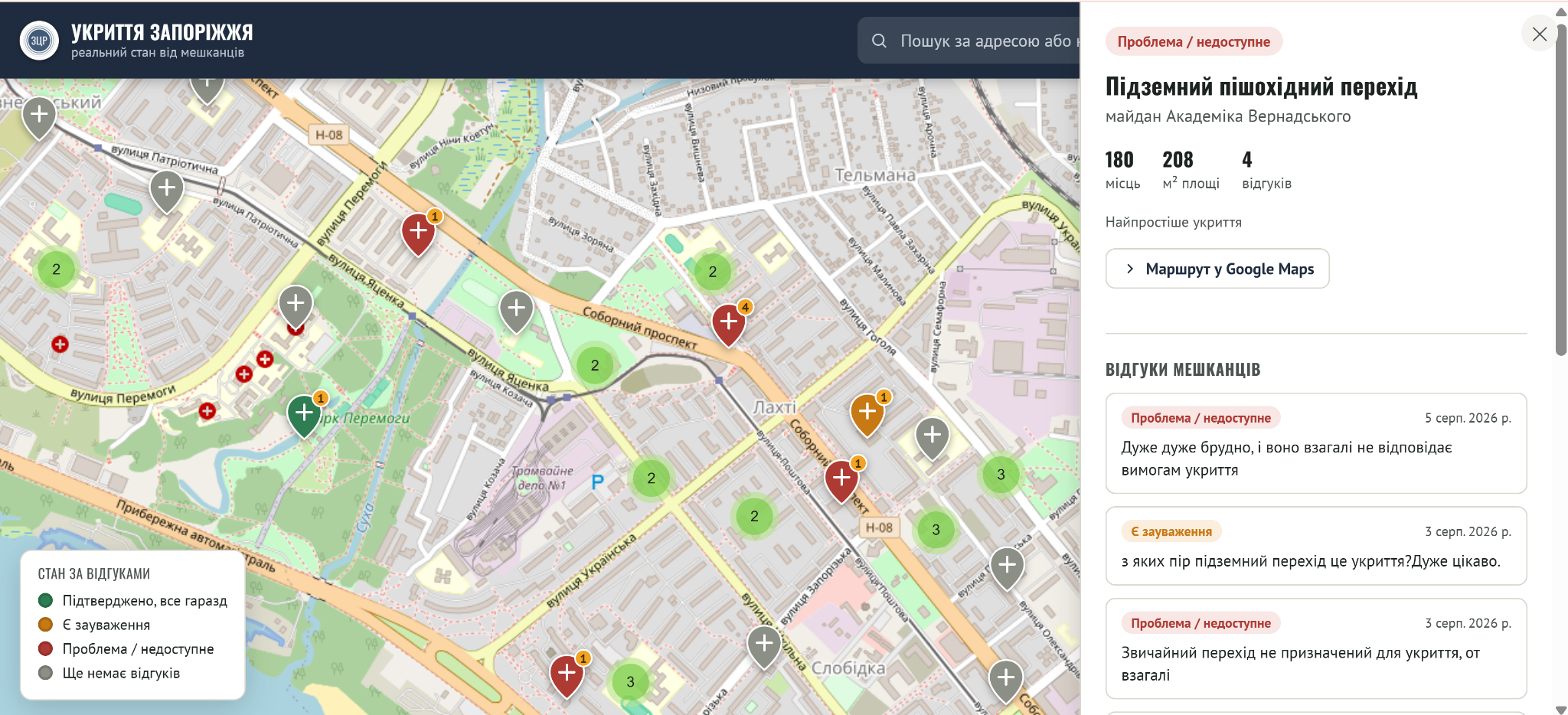The width and height of the screenshot is (1568, 715).
Task: Open the review dated '5 серп. 2026 р.'
Action: pyautogui.click(x=1316, y=443)
